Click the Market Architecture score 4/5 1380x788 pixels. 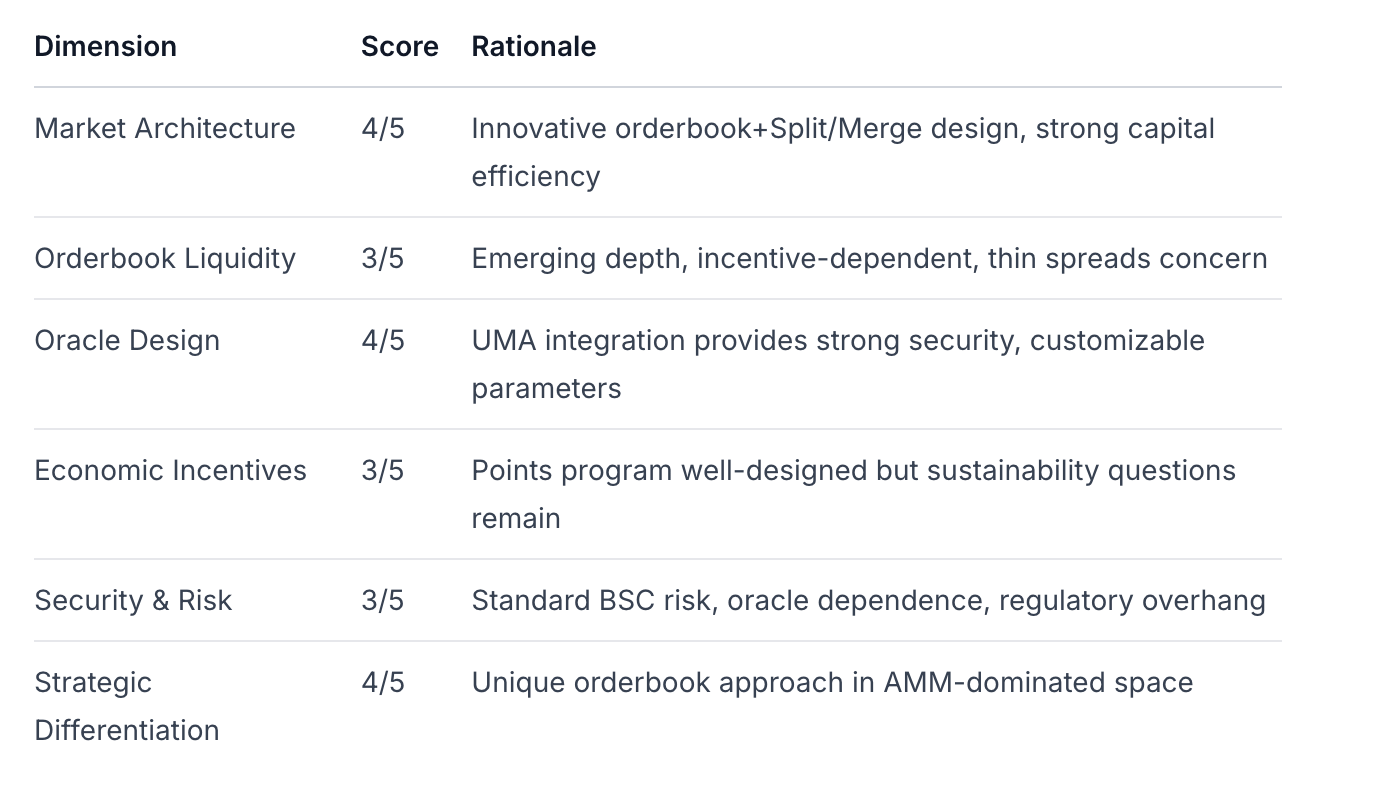(383, 129)
